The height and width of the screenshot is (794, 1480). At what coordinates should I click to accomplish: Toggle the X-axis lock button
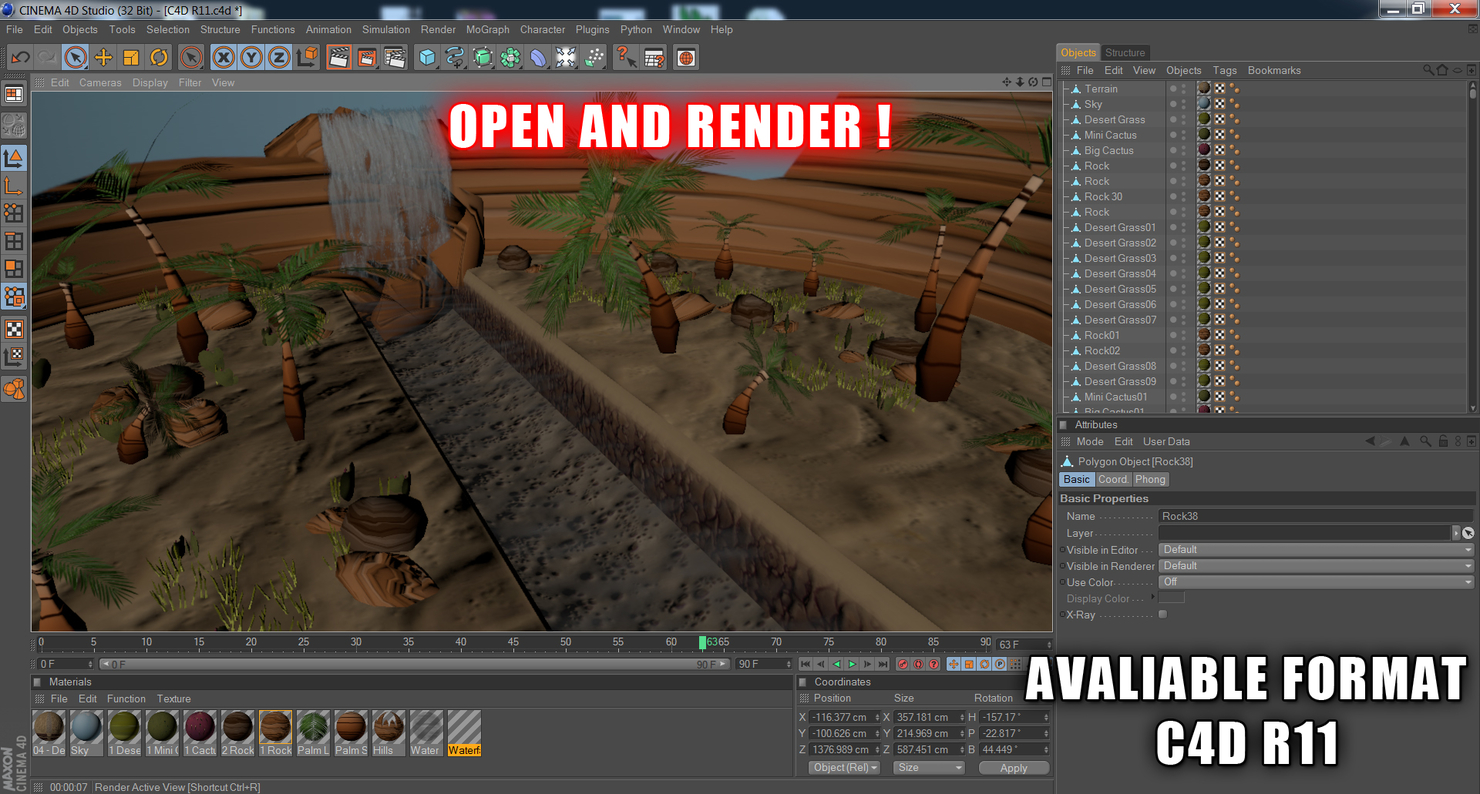pos(224,58)
